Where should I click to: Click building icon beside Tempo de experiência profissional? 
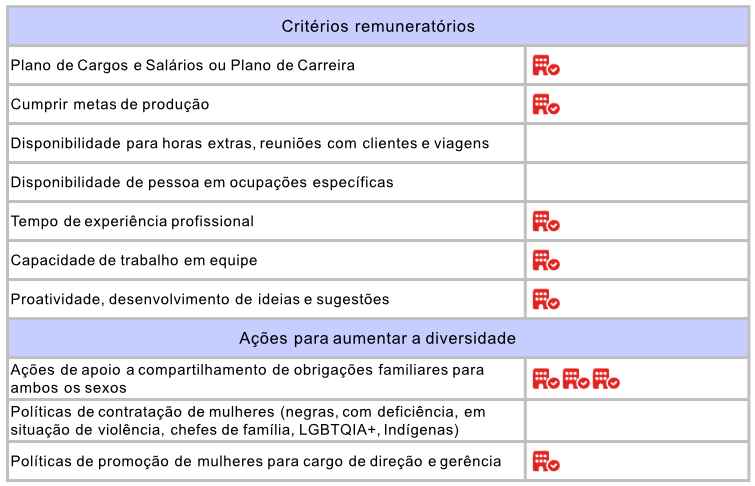[x=545, y=221]
